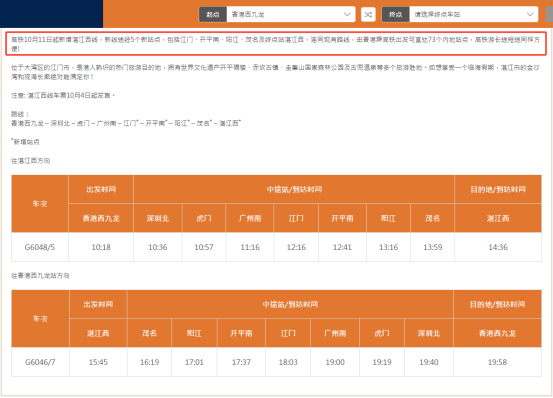Click 江门 header in G6046/7 table
The width and height of the screenshot is (553, 398).
click(x=288, y=333)
